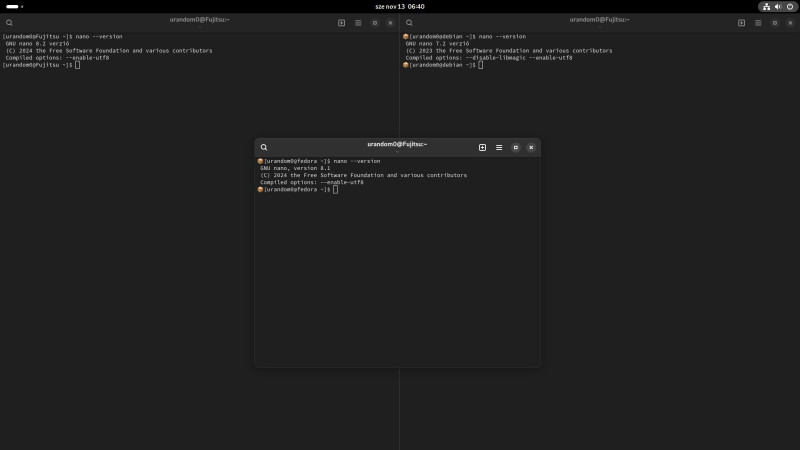Open the hamburger menu in the right debian terminal

pos(758,23)
